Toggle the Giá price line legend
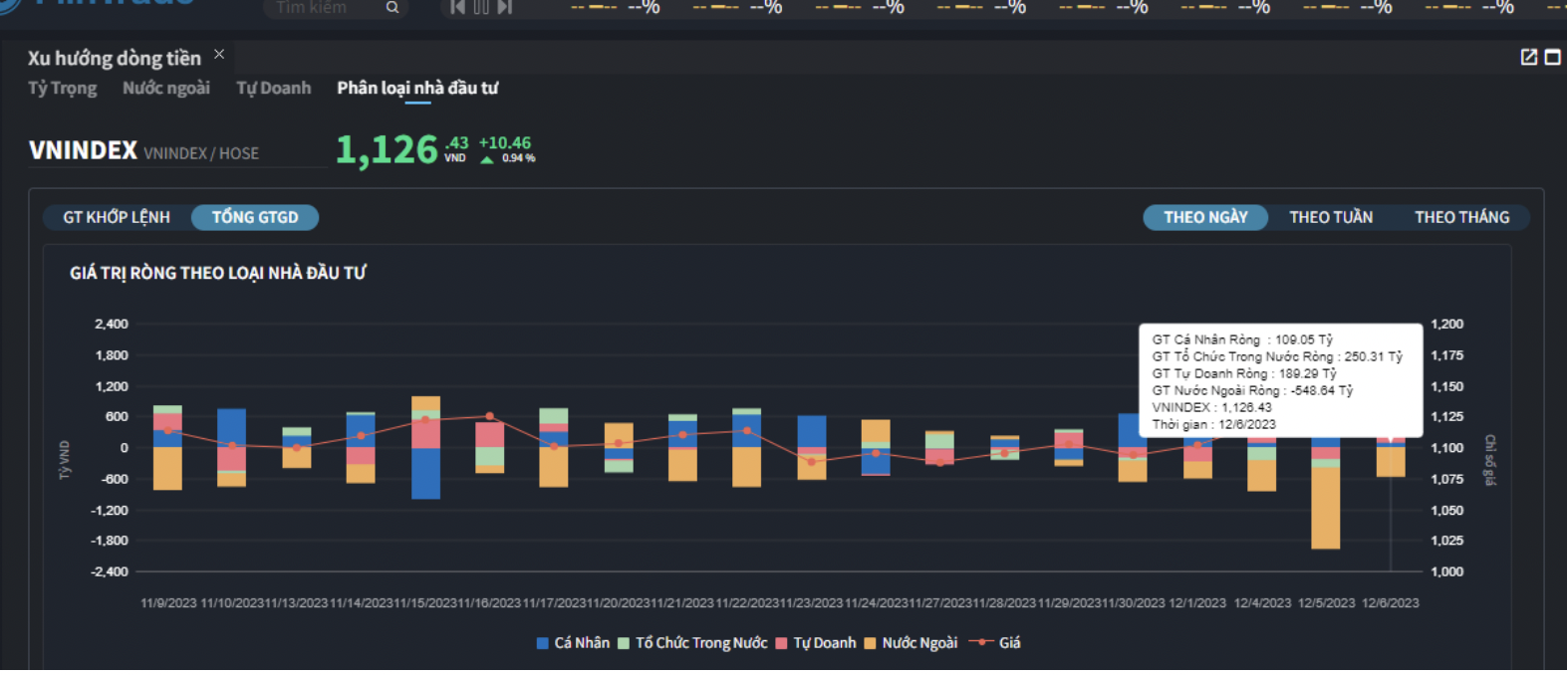The width and height of the screenshot is (1568, 675). pos(997,643)
